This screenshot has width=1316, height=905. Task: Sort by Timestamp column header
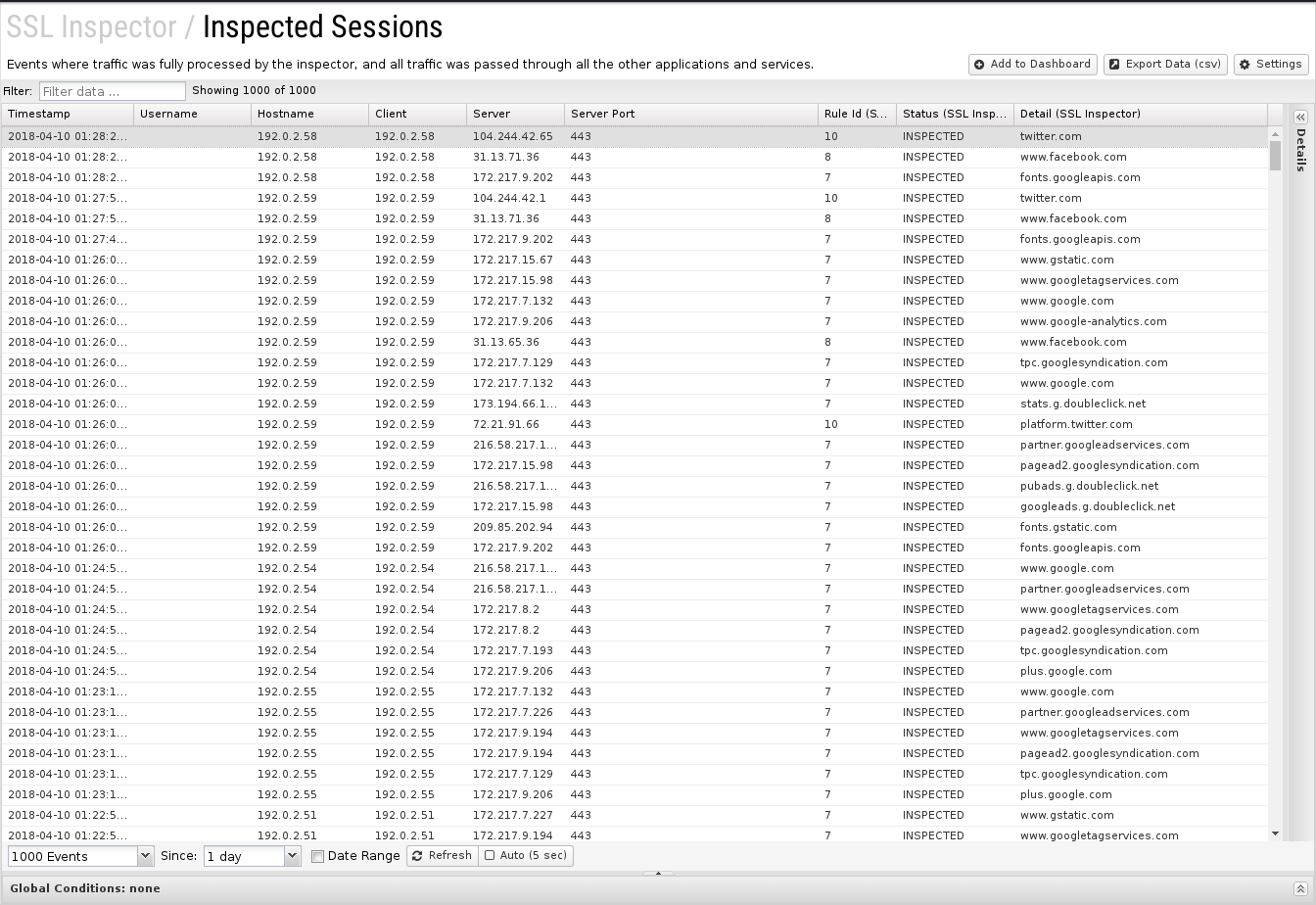pyautogui.click(x=67, y=115)
